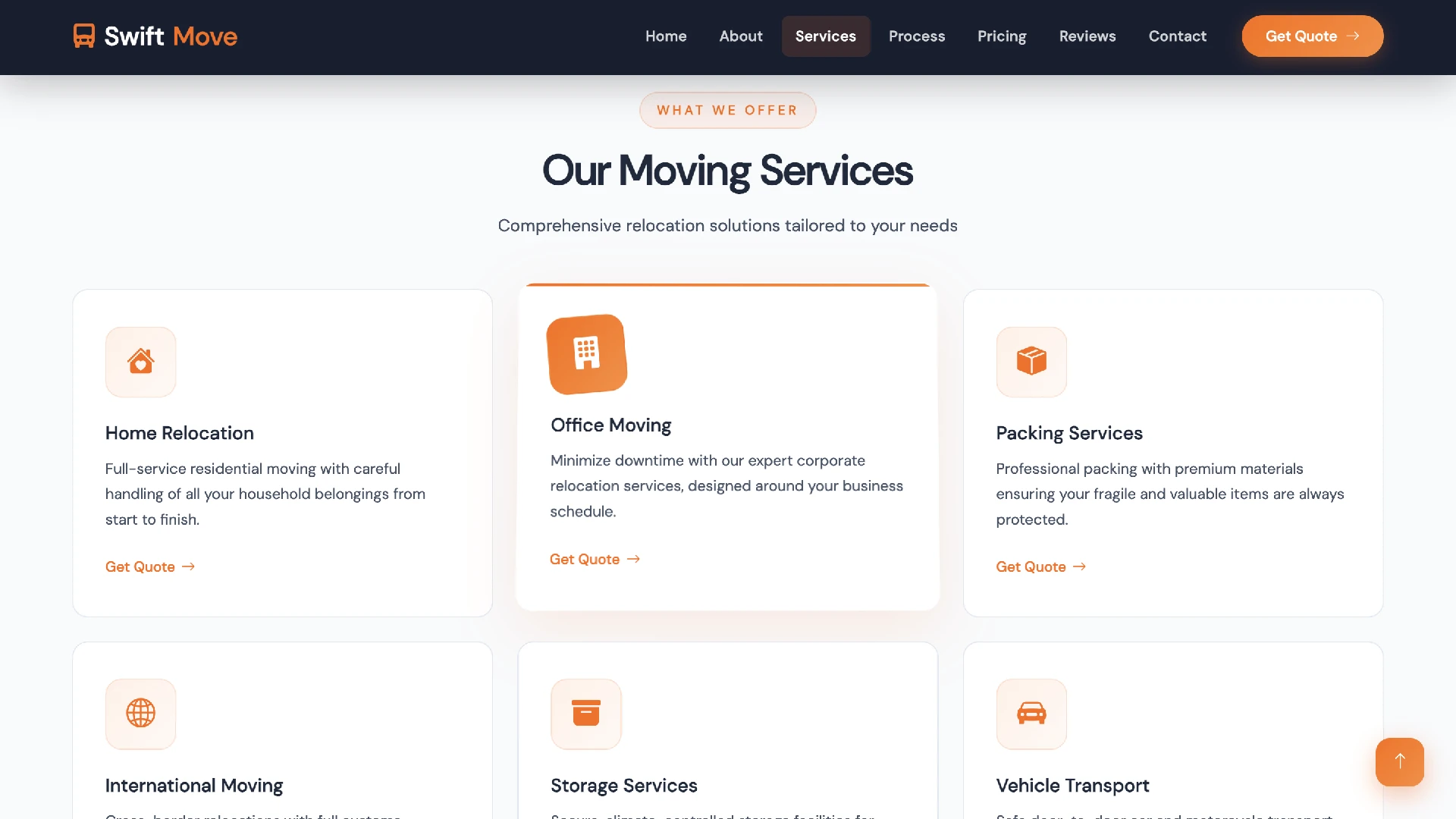Click the Swift Move truck logo icon
The width and height of the screenshot is (1456, 819).
tap(84, 36)
